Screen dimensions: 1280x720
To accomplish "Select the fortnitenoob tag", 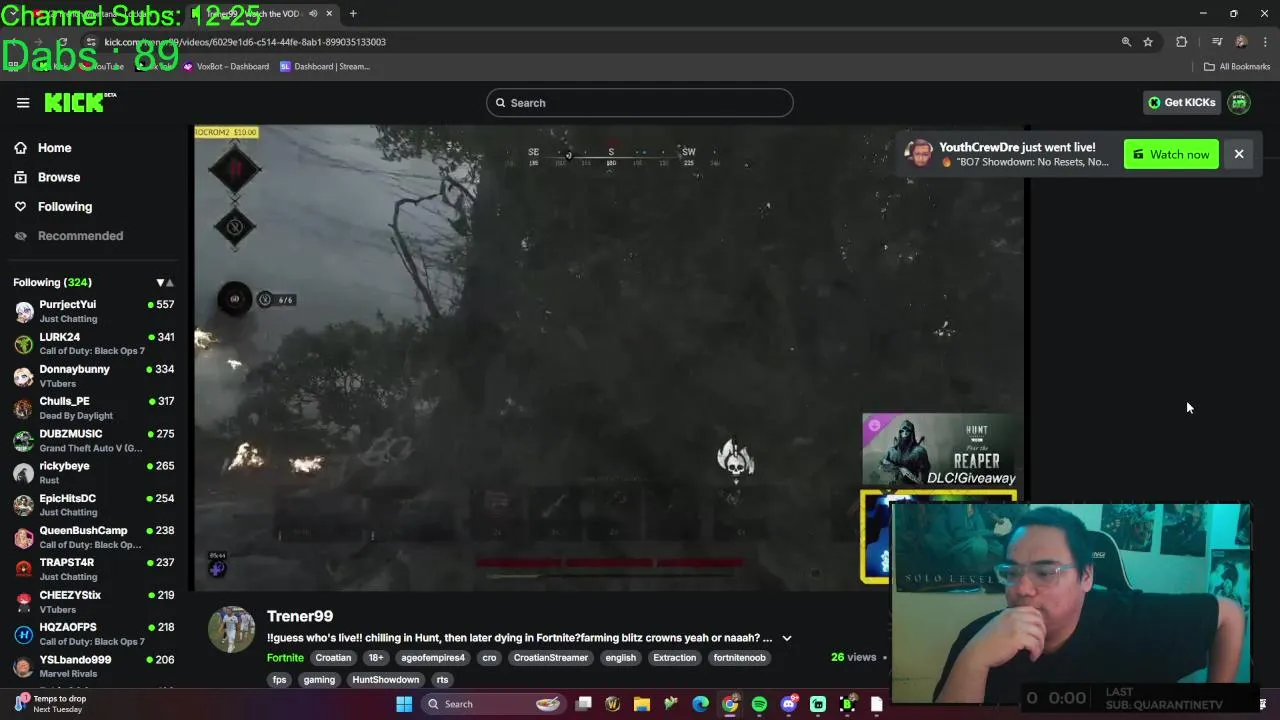I will pos(739,658).
